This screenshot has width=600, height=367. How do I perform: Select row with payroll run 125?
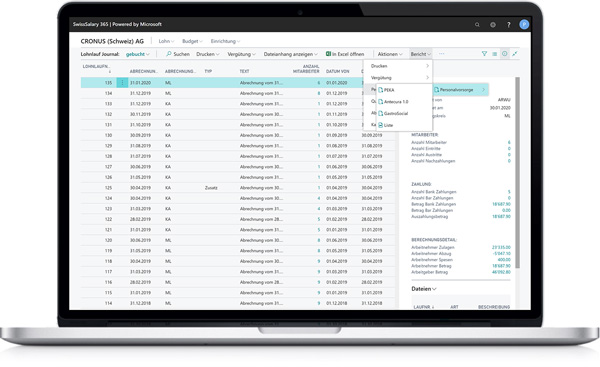[237, 188]
